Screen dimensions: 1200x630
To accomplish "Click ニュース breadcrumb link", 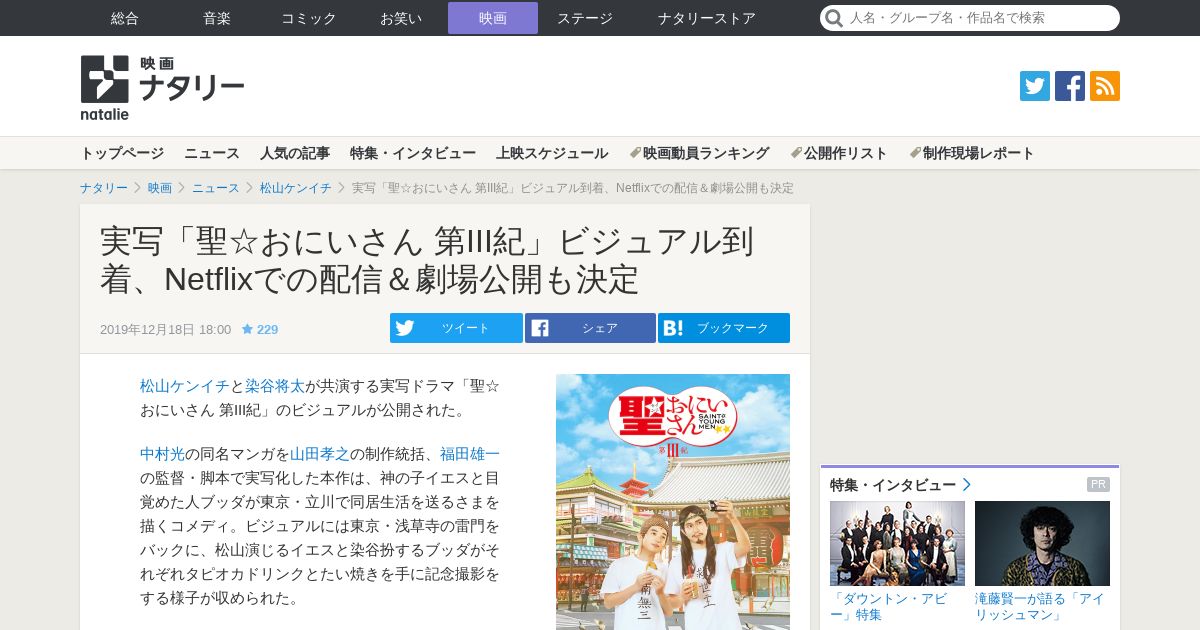I will click(x=216, y=188).
